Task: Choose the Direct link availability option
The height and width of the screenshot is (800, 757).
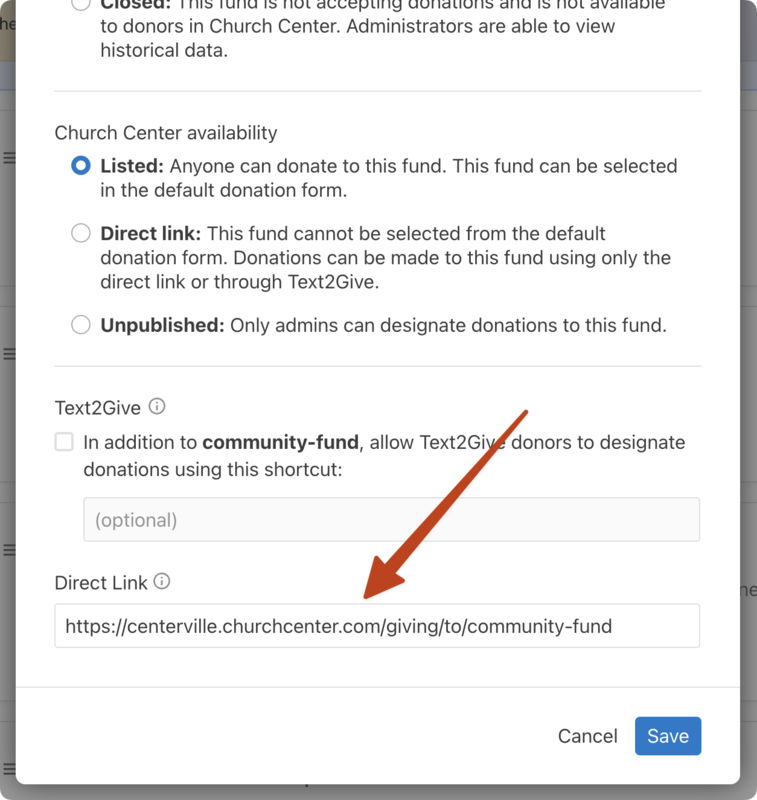Action: coord(81,232)
